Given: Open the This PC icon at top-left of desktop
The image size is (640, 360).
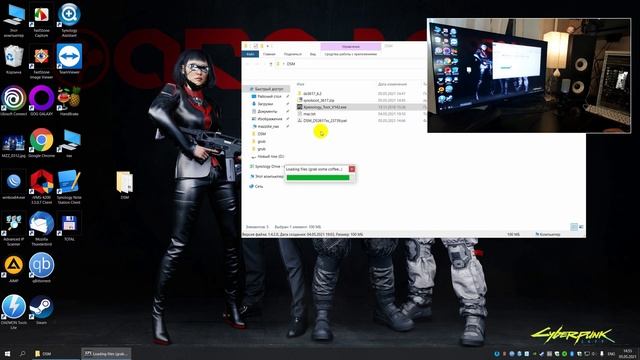Looking at the screenshot, I should pos(13,20).
